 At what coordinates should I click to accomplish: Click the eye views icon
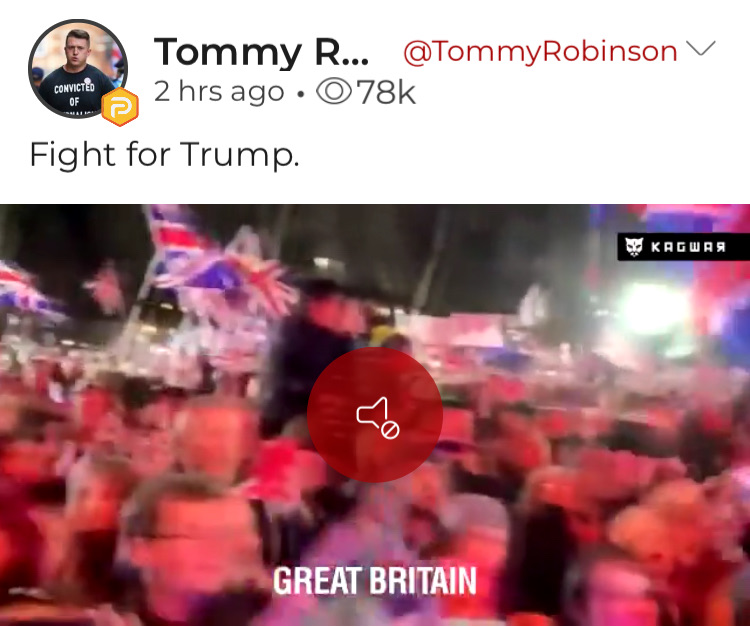334,91
